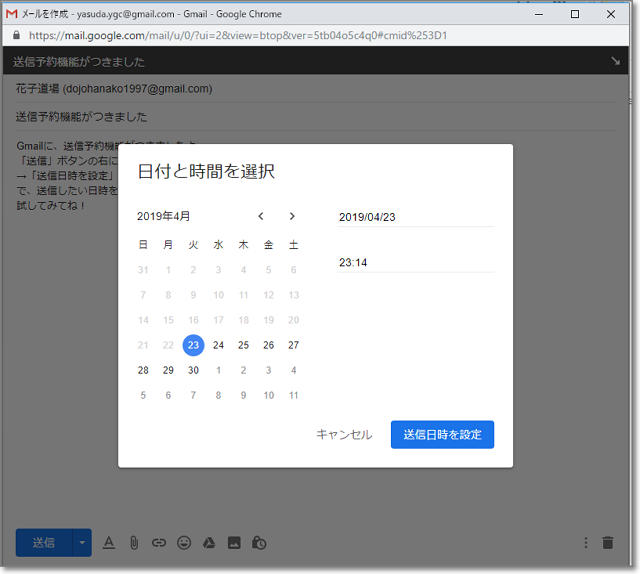Click the insert link icon

pyautogui.click(x=158, y=543)
